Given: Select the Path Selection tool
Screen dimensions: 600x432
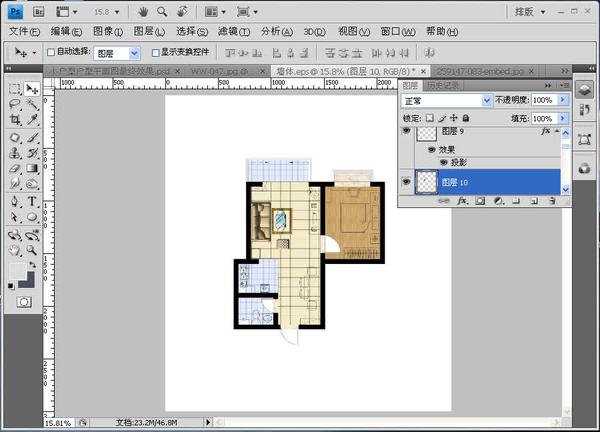Looking at the screenshot, I should [x=15, y=217].
